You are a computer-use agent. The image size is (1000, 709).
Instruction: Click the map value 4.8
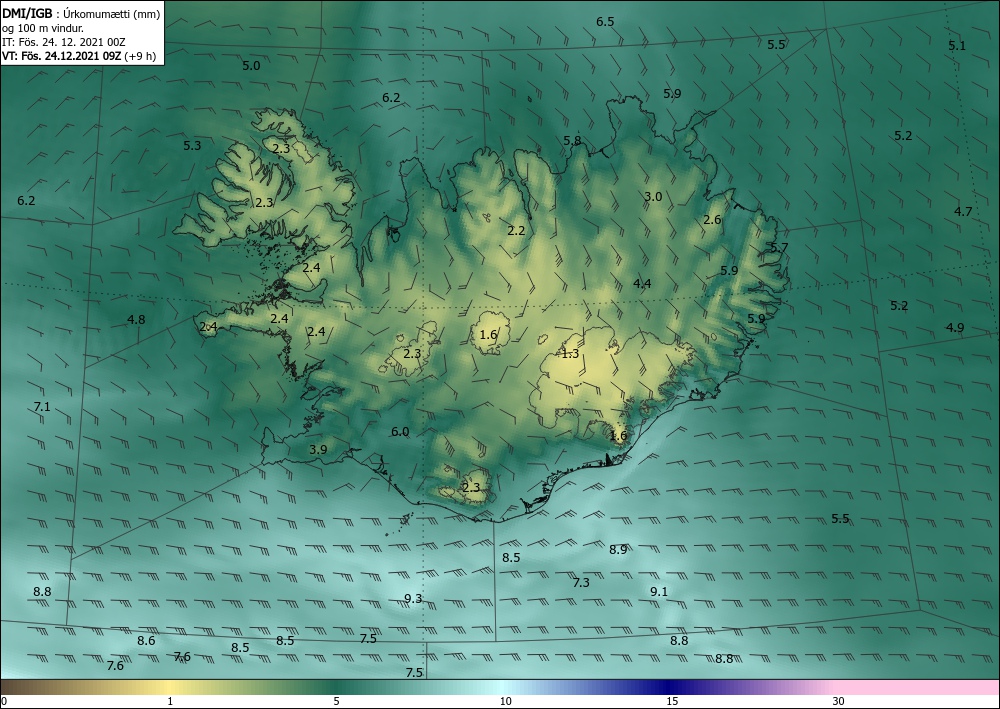136,319
